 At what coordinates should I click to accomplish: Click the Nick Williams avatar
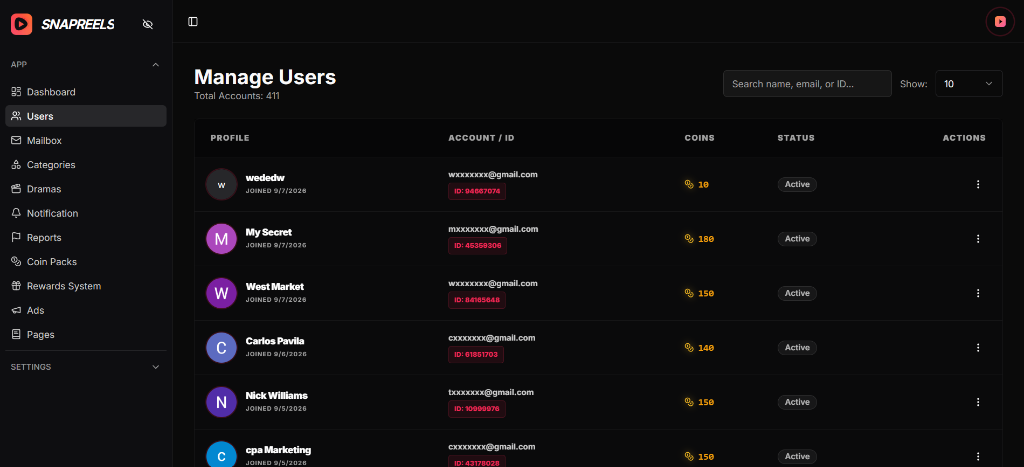(x=221, y=402)
